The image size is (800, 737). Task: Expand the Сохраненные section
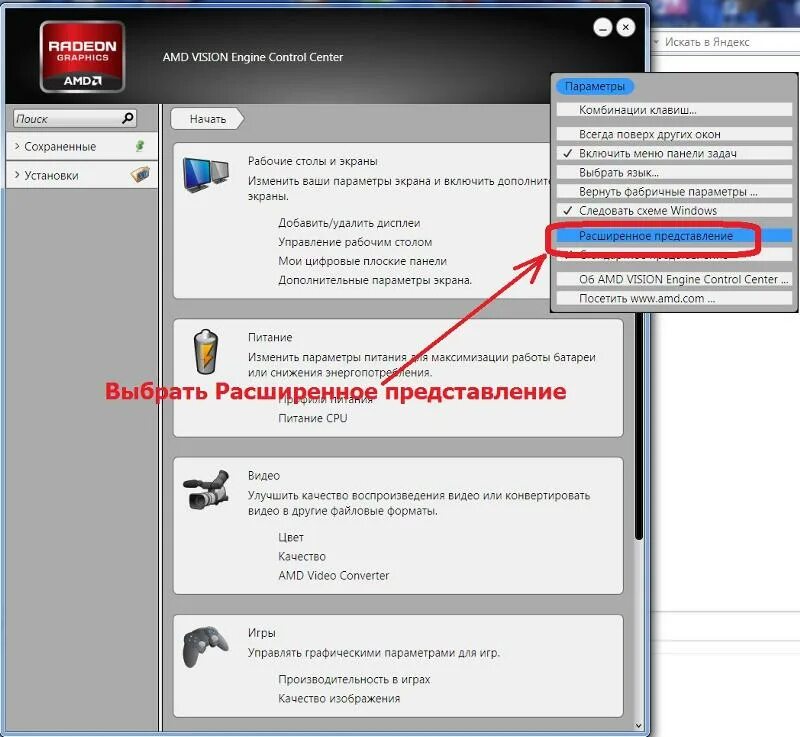point(82,146)
